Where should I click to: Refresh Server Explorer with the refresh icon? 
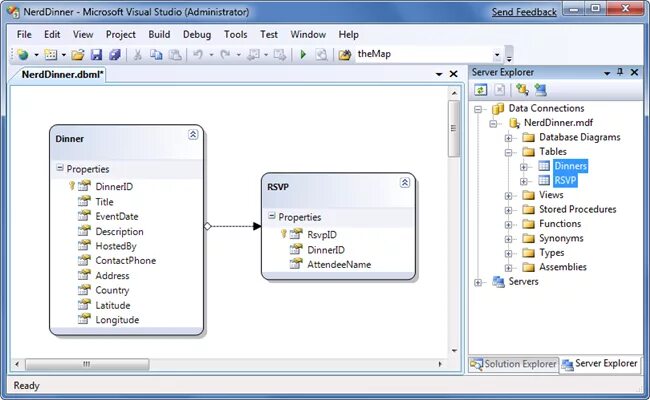click(480, 90)
